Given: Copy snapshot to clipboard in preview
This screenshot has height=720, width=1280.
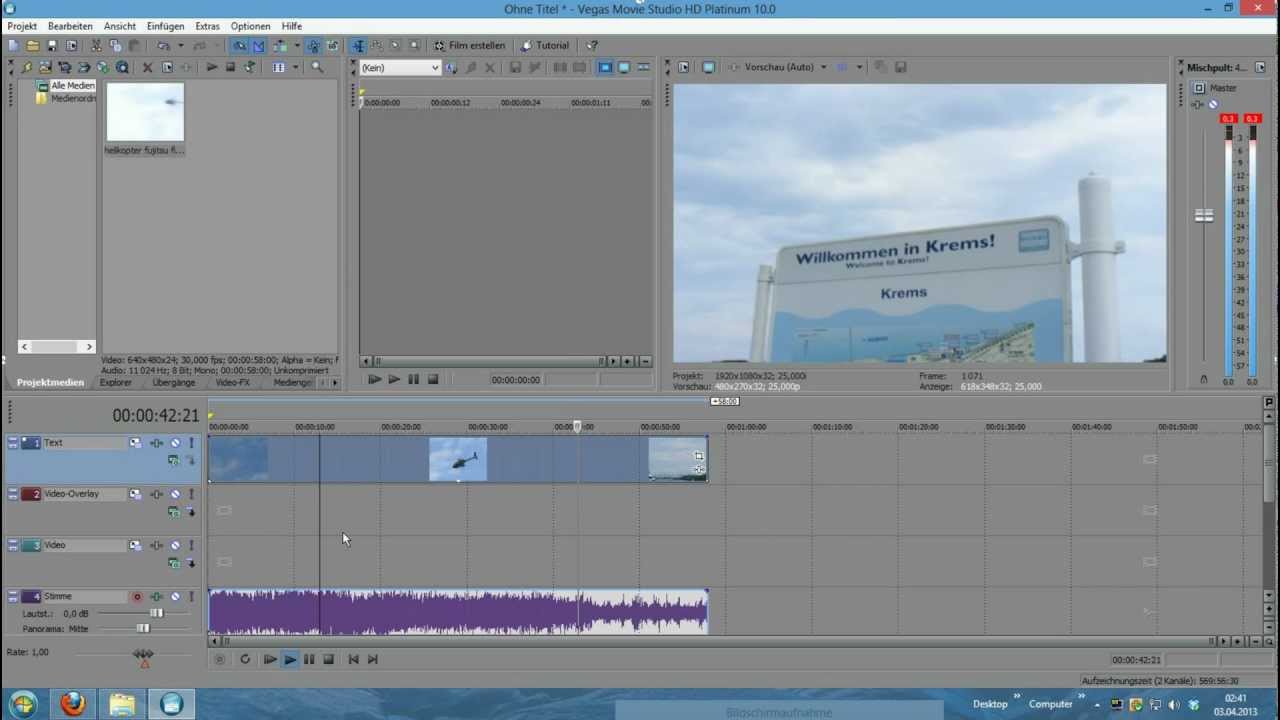Looking at the screenshot, I should (881, 67).
